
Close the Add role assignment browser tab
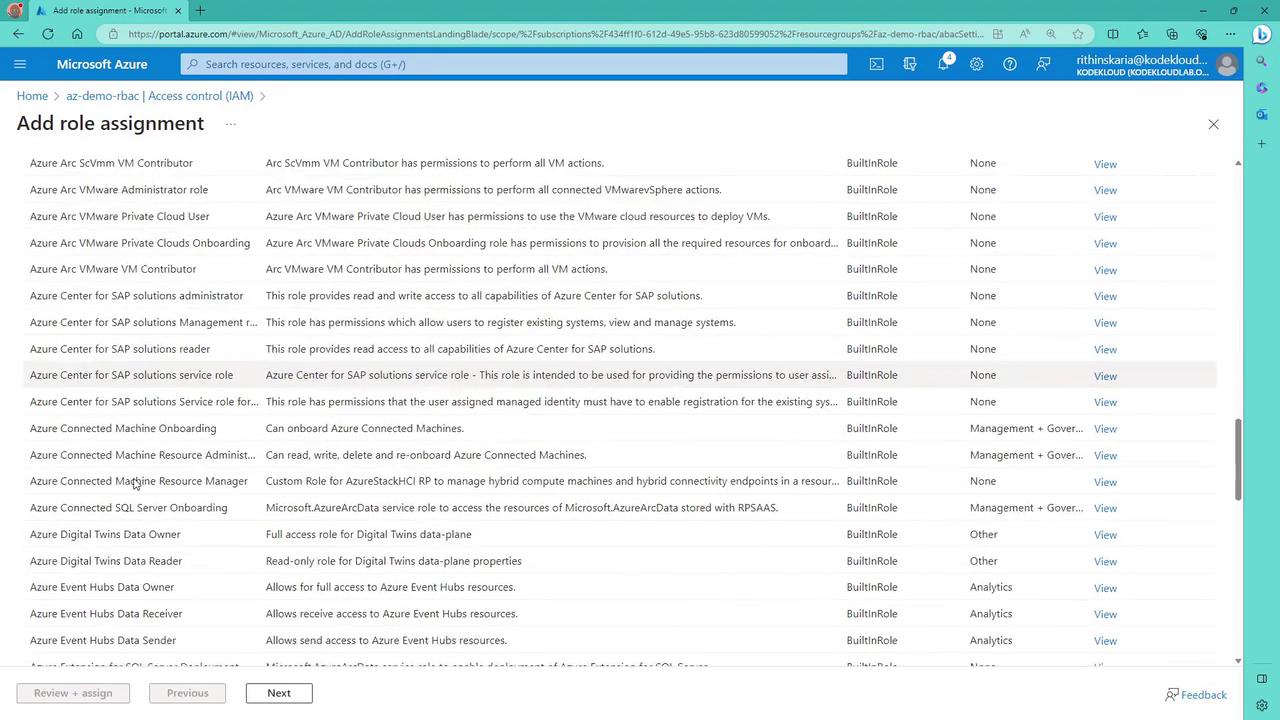point(178,11)
